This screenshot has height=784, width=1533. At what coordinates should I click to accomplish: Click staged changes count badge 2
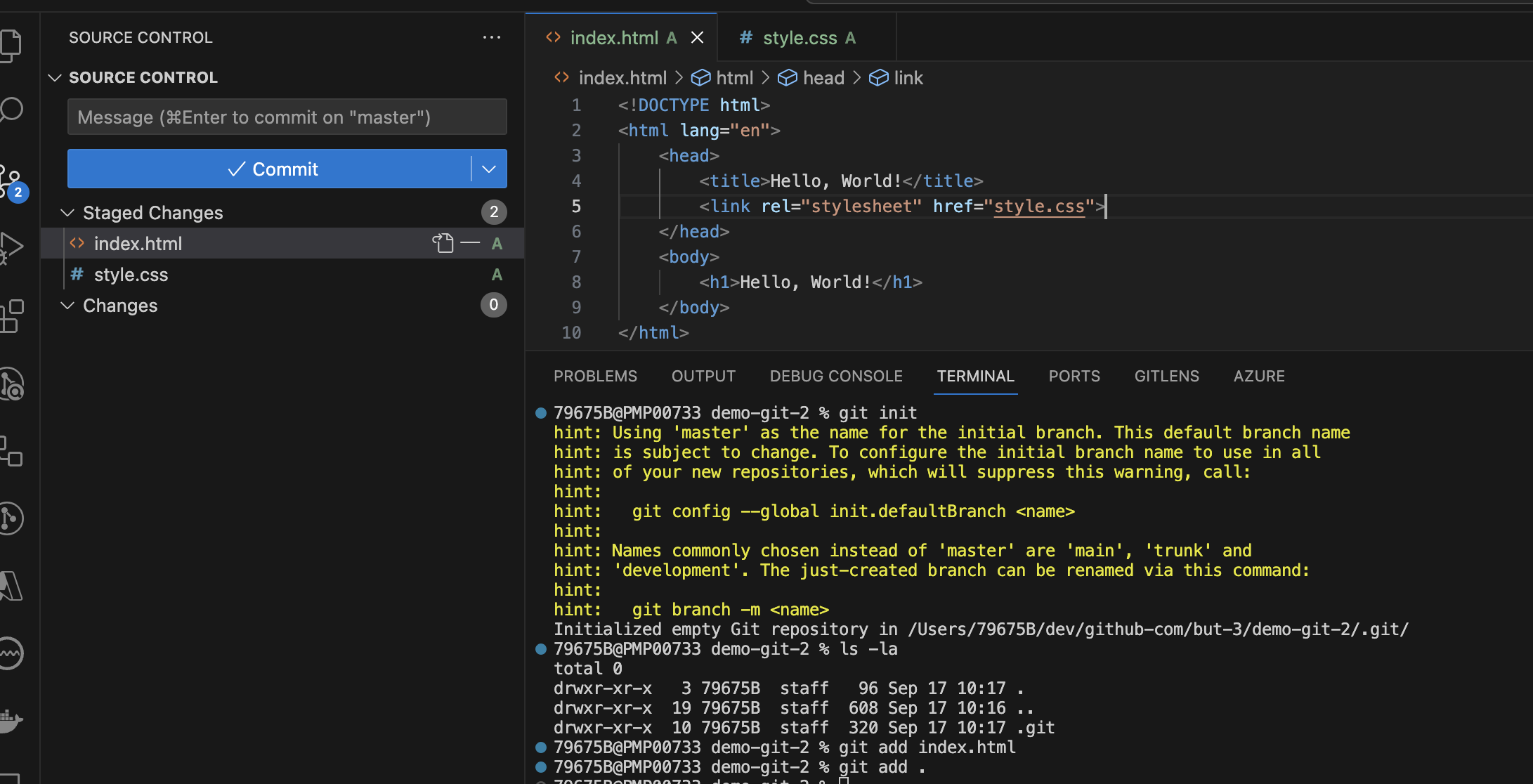(x=494, y=212)
